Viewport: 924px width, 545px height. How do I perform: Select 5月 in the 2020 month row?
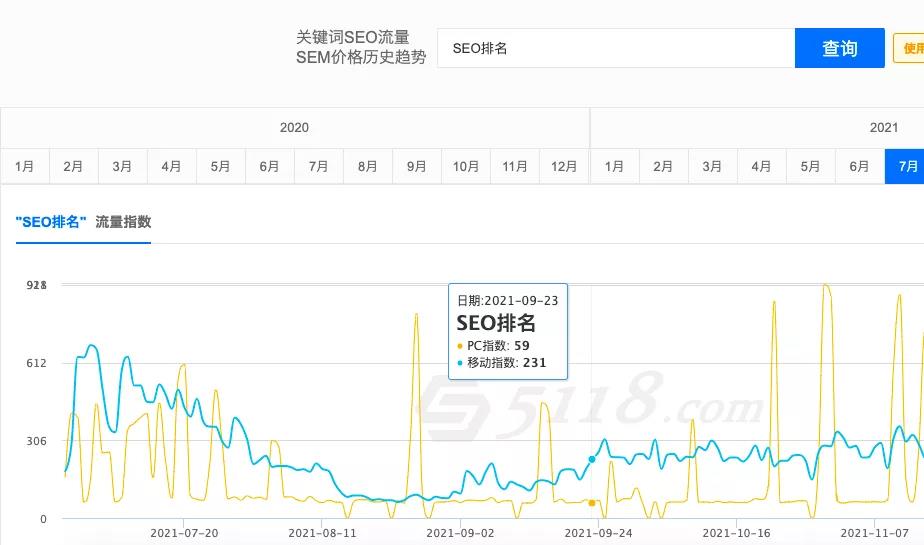[221, 166]
